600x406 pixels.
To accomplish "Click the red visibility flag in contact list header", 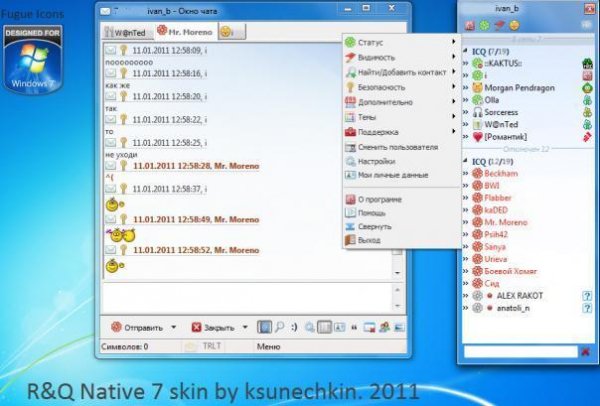I will 499,25.
